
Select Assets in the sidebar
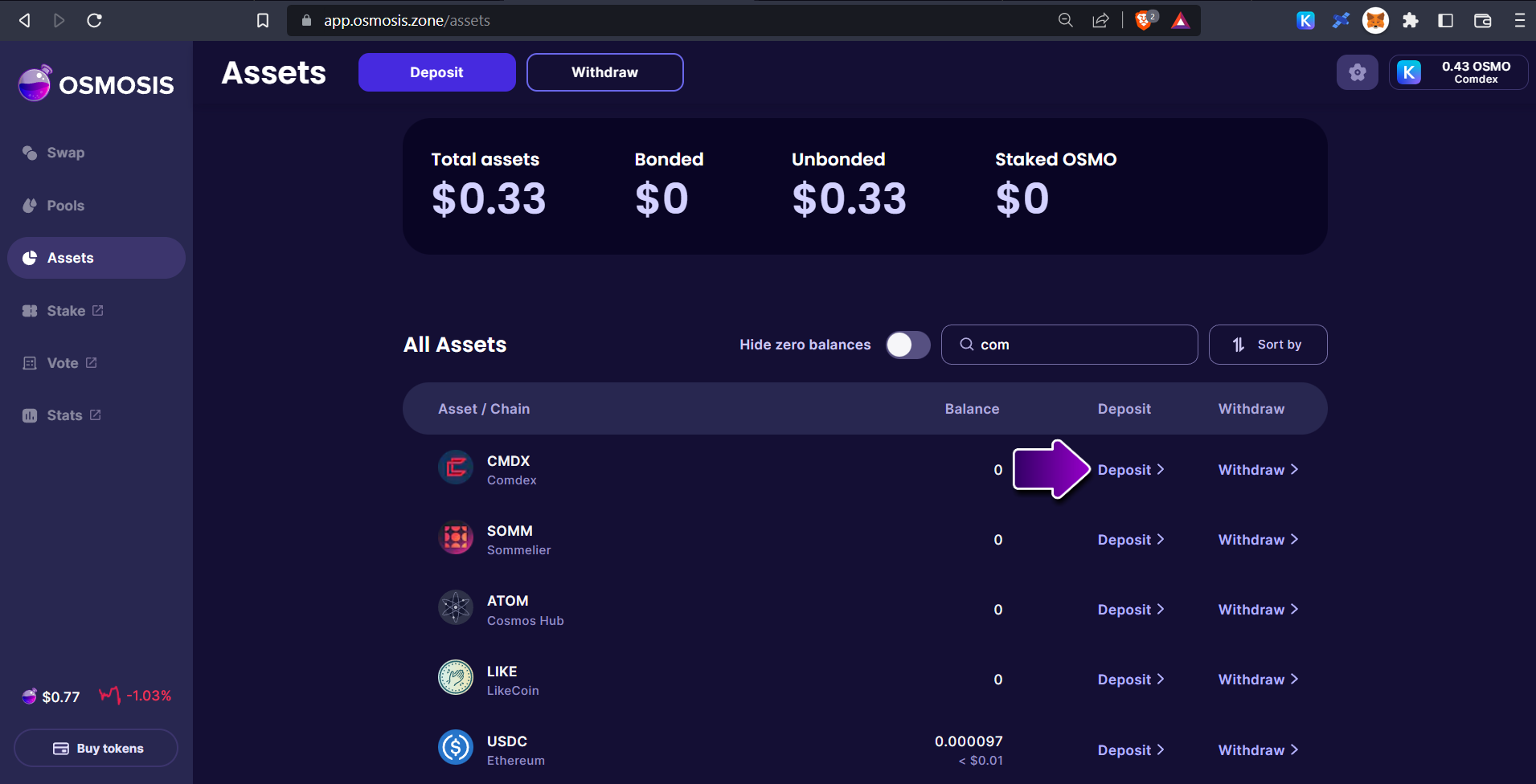pos(96,258)
